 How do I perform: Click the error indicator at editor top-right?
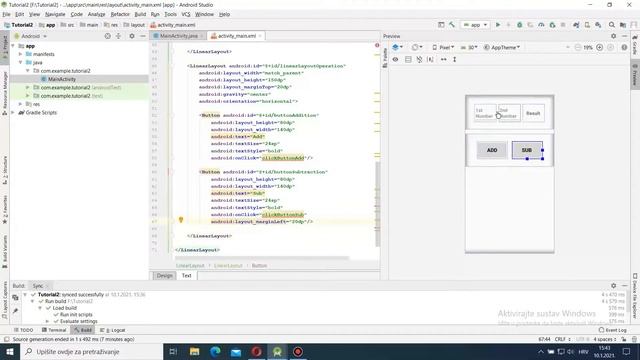point(377,45)
